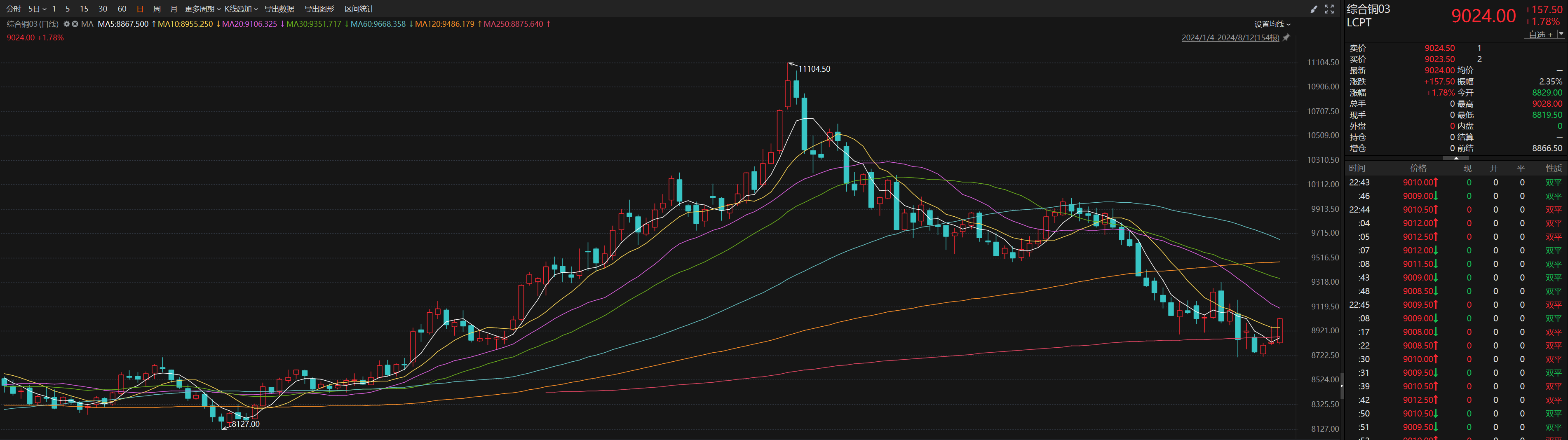Screen dimensions: 1568x440
Task: Click the 22:45 trade row time
Action: pyautogui.click(x=1359, y=305)
